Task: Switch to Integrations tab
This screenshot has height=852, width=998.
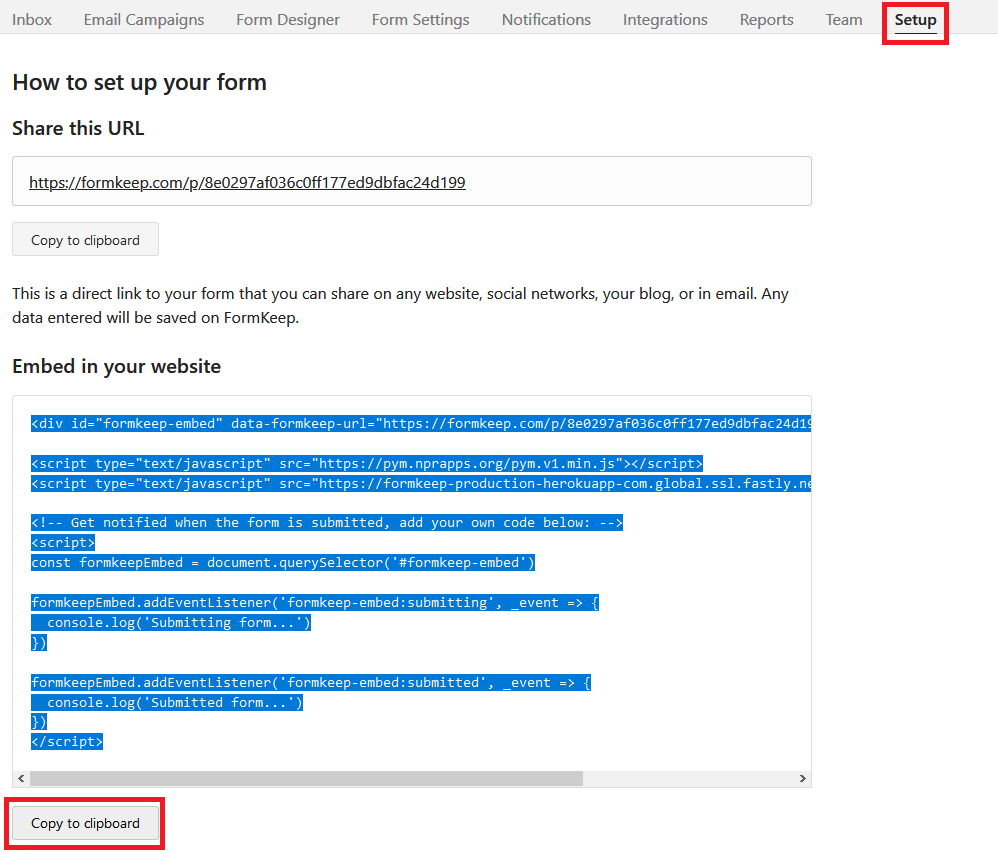Action: [x=665, y=20]
